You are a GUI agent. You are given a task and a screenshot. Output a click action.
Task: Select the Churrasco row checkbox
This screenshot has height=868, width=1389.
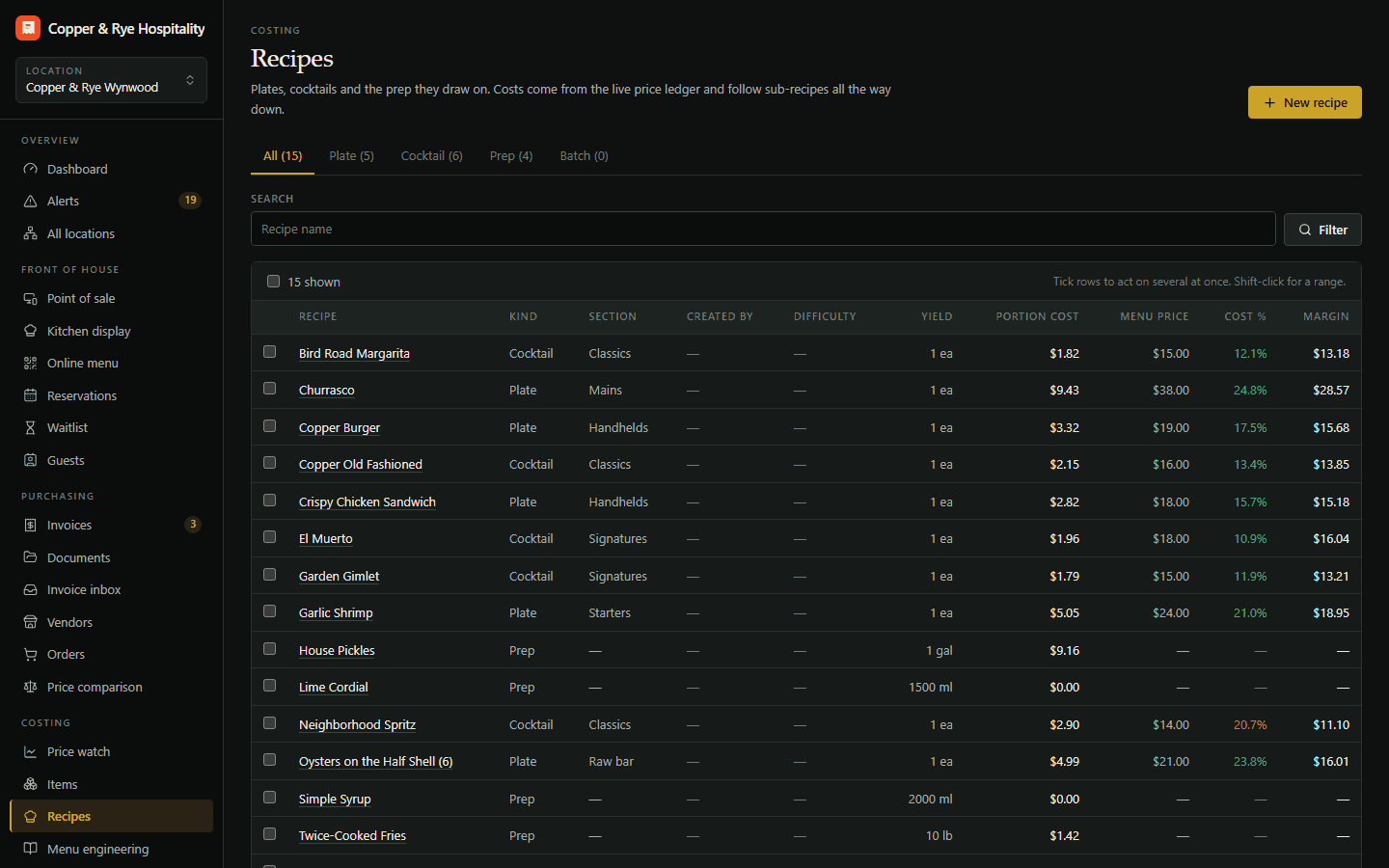[270, 389]
